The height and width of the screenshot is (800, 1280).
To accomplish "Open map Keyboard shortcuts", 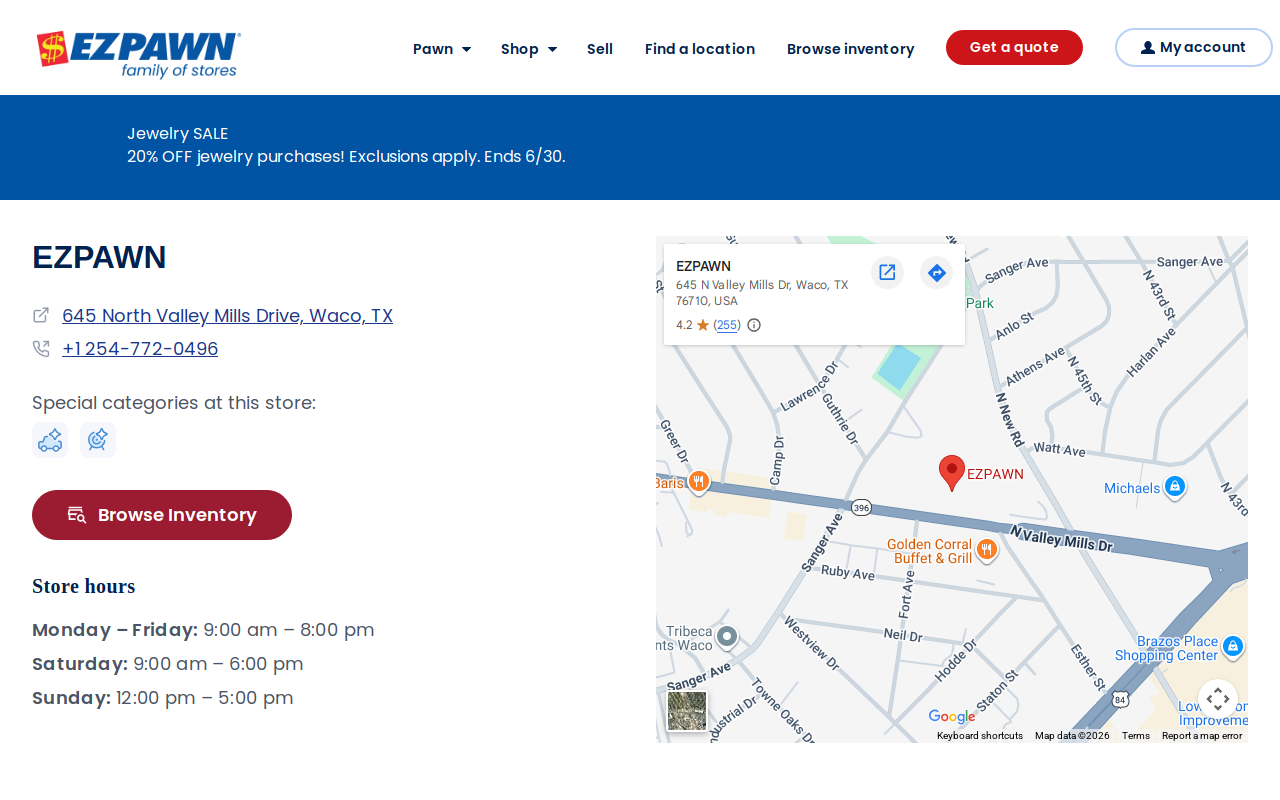I will (x=980, y=736).
